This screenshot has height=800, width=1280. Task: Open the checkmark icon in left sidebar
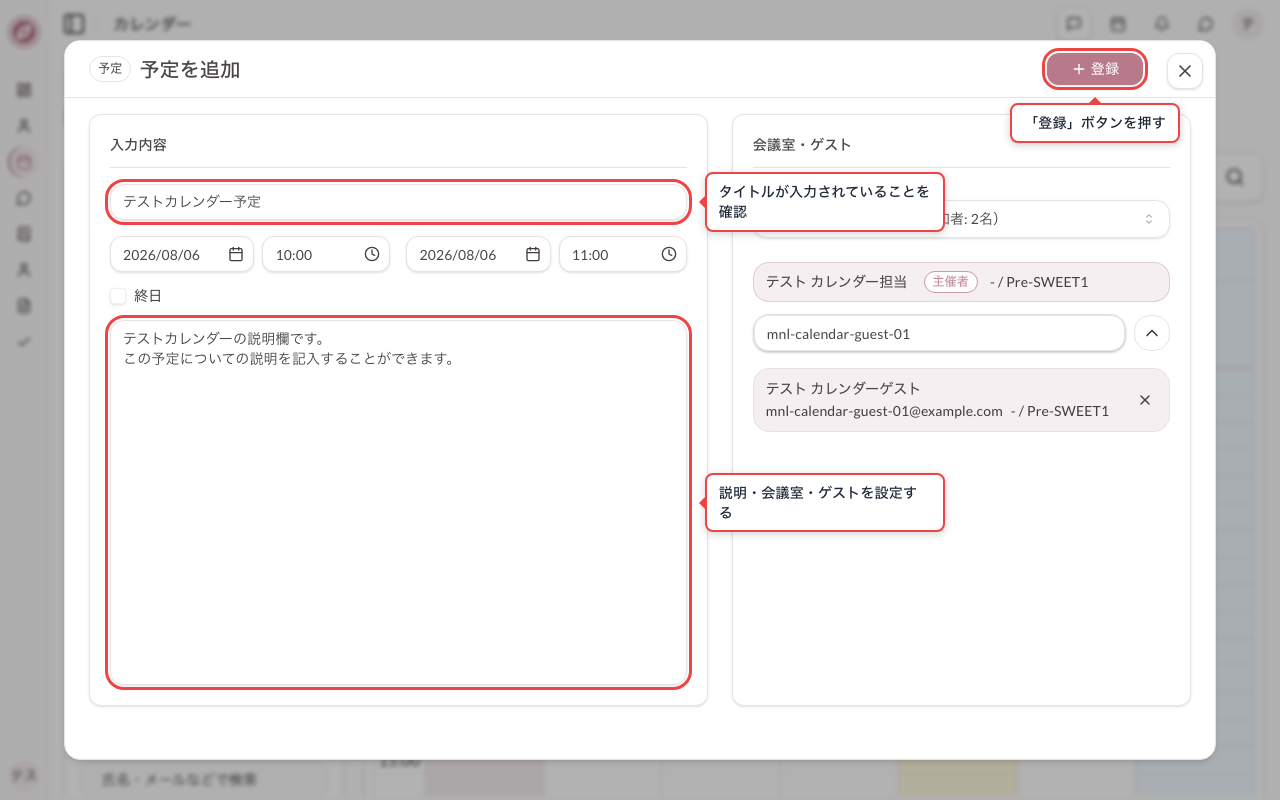[24, 341]
